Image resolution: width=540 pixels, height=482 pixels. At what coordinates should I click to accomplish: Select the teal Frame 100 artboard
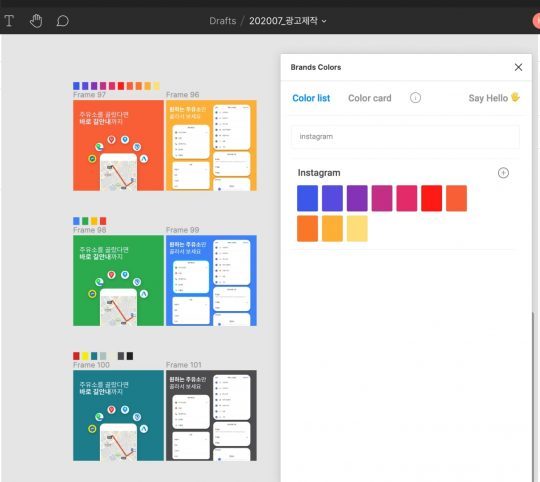click(x=118, y=416)
